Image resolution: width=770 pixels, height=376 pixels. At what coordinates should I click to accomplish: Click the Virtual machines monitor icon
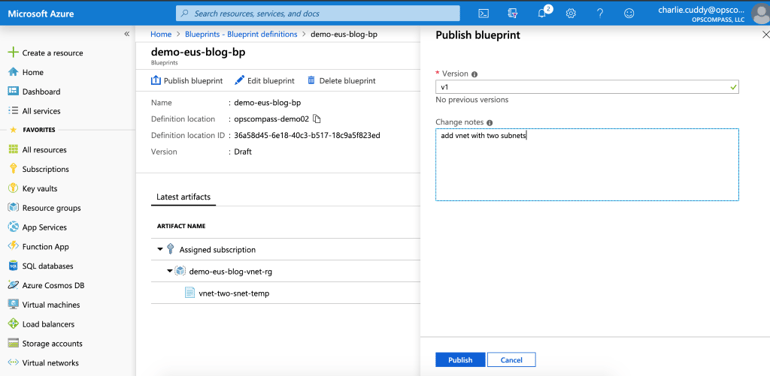coord(13,304)
